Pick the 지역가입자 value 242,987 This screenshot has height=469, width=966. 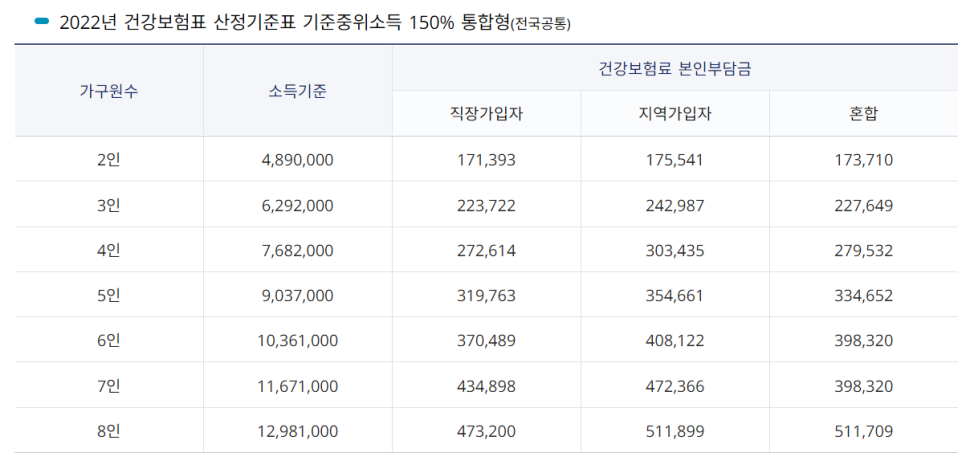[x=675, y=205]
